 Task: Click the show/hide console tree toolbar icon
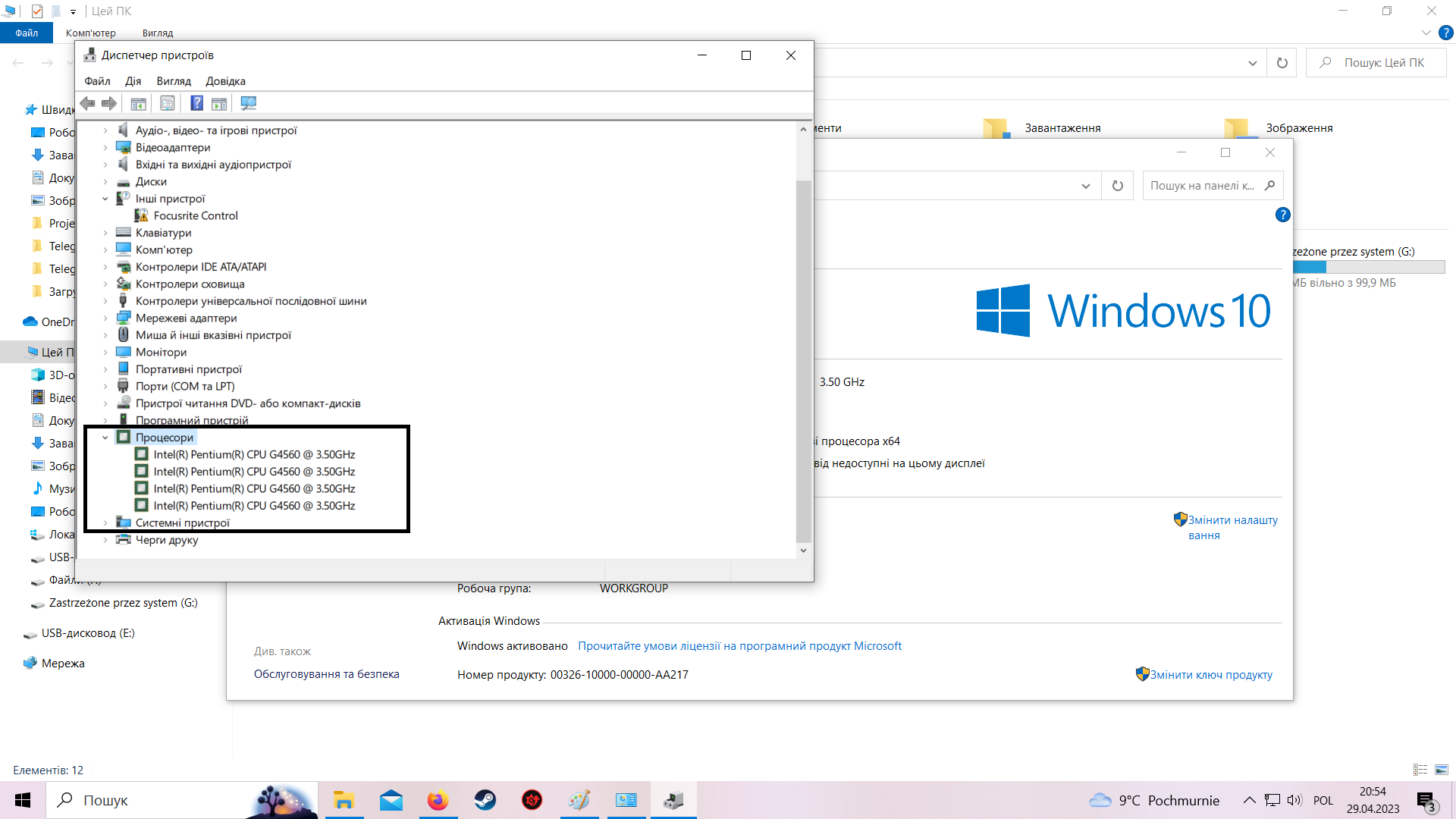[x=138, y=103]
